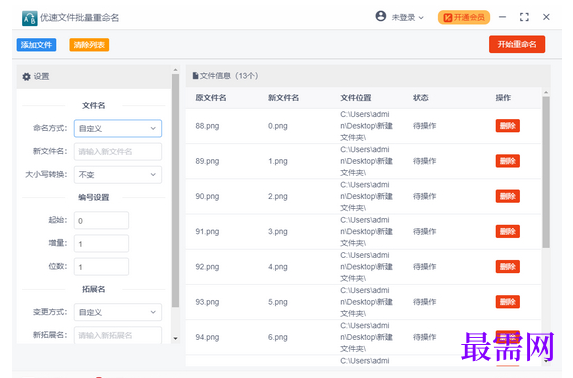
Task: Click the new name 3.png cell
Action: pyautogui.click(x=278, y=231)
